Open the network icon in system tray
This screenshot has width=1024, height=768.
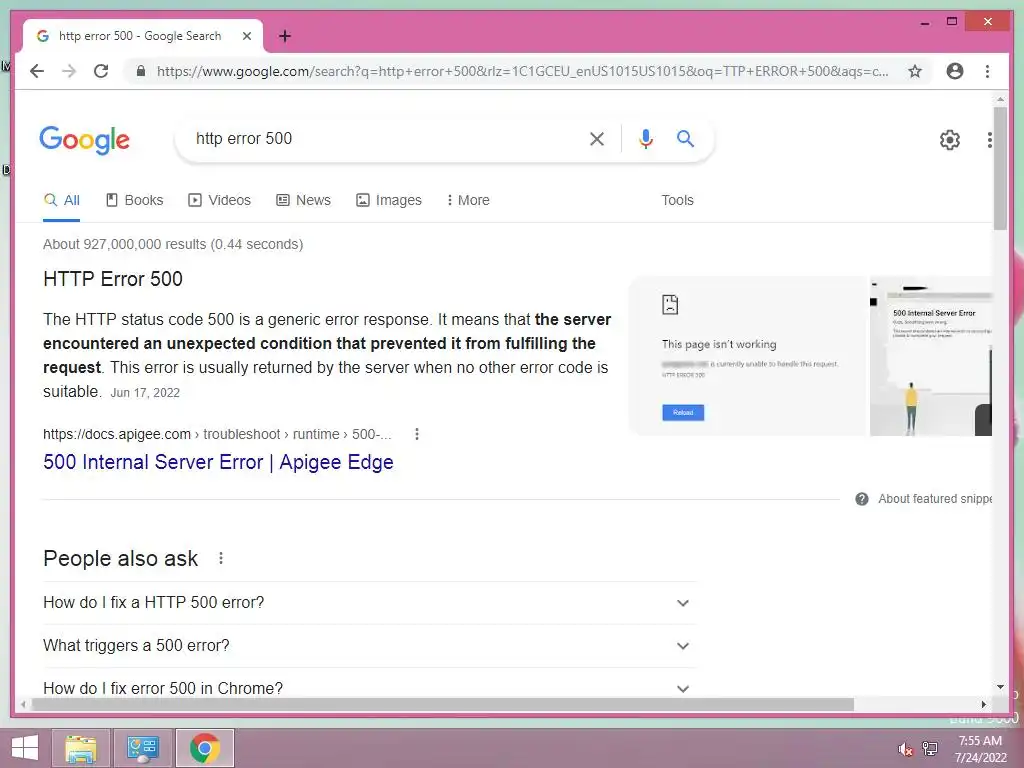(x=930, y=748)
